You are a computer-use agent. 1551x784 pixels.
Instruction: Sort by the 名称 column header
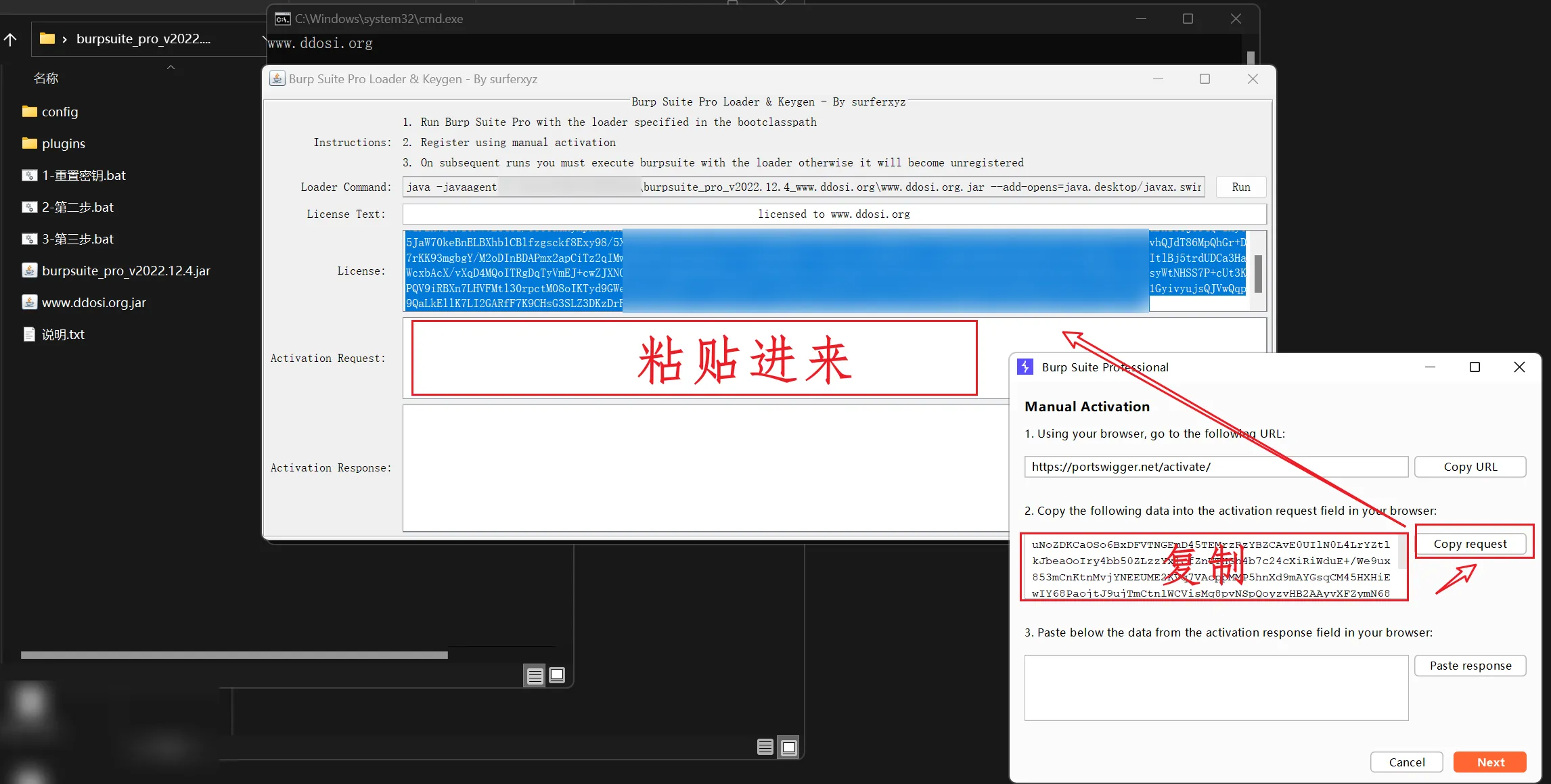coord(46,78)
